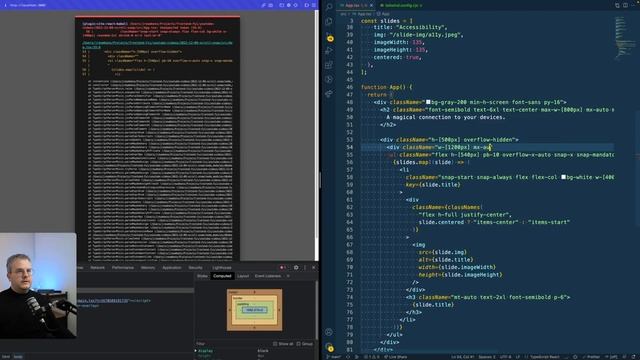
Task: Open the DevTools more options kebab menu
Action: 305,267
